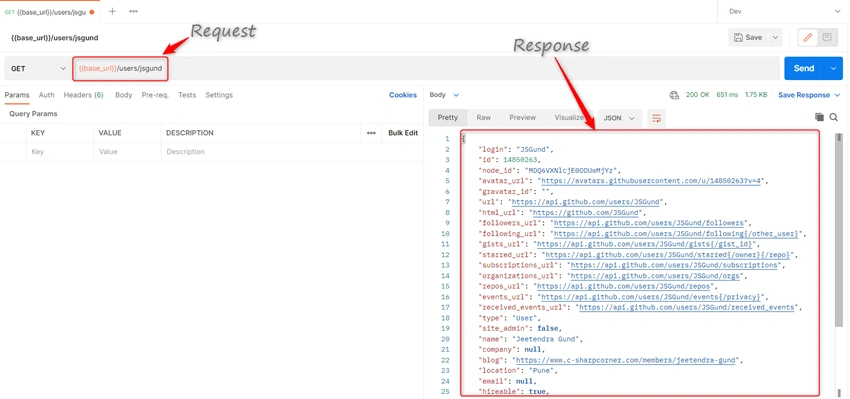The width and height of the screenshot is (850, 399).
Task: Open the followers_url link
Action: tap(649, 223)
